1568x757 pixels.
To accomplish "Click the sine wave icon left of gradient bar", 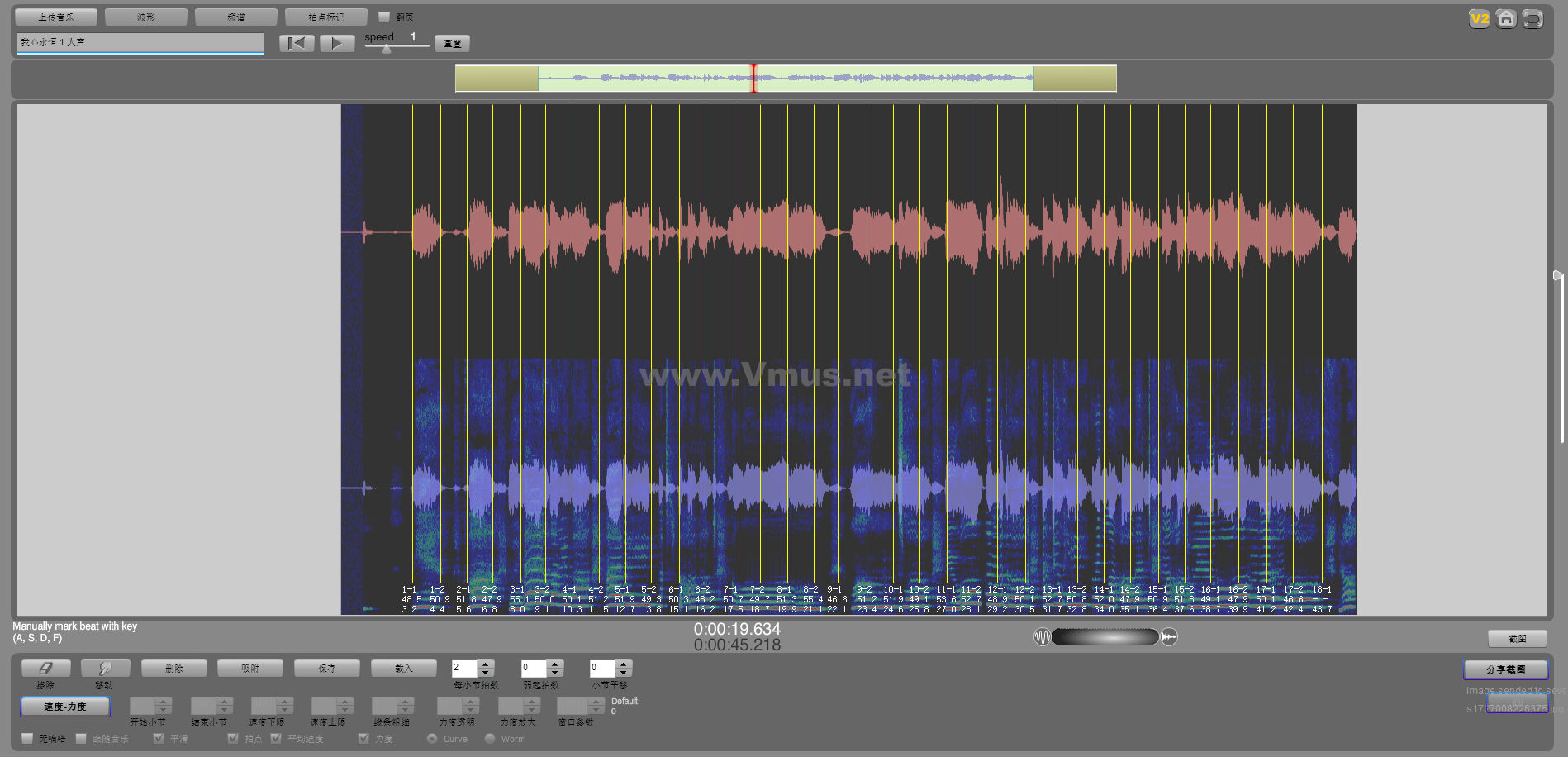I will click(1042, 637).
